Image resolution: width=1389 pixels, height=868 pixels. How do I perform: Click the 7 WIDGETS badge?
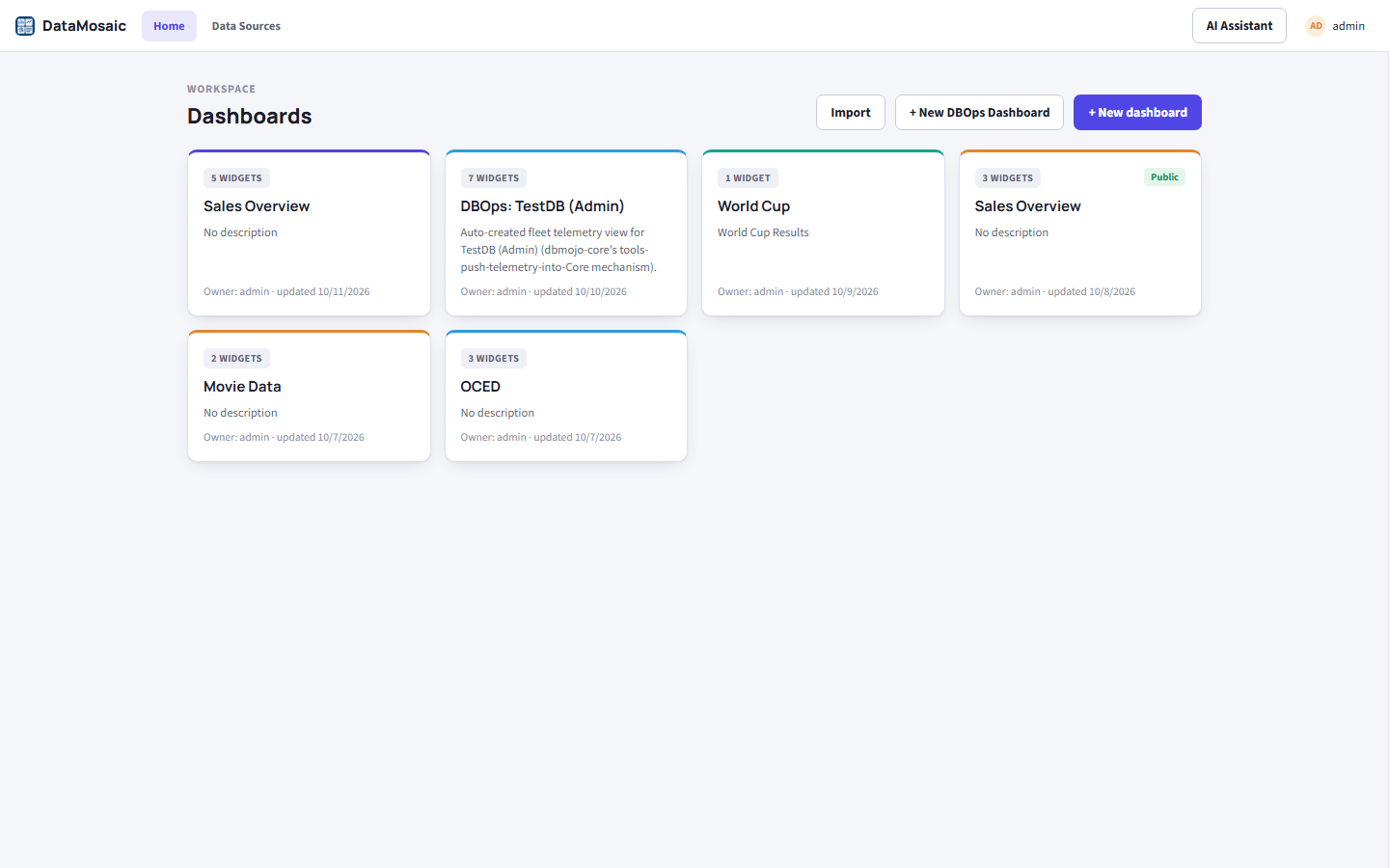tap(494, 178)
